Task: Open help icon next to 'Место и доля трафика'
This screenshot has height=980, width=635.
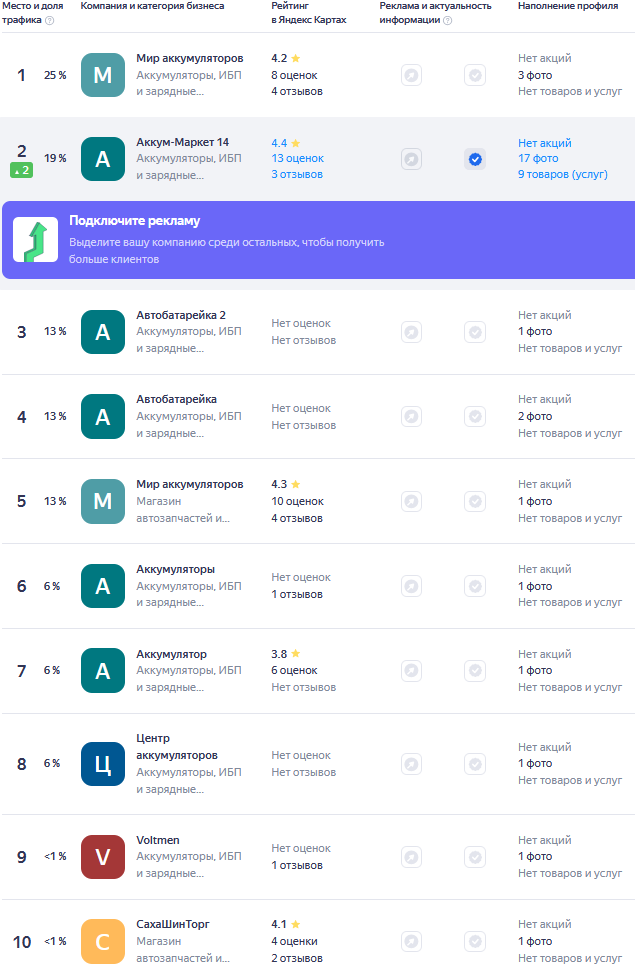Action: coord(50,20)
